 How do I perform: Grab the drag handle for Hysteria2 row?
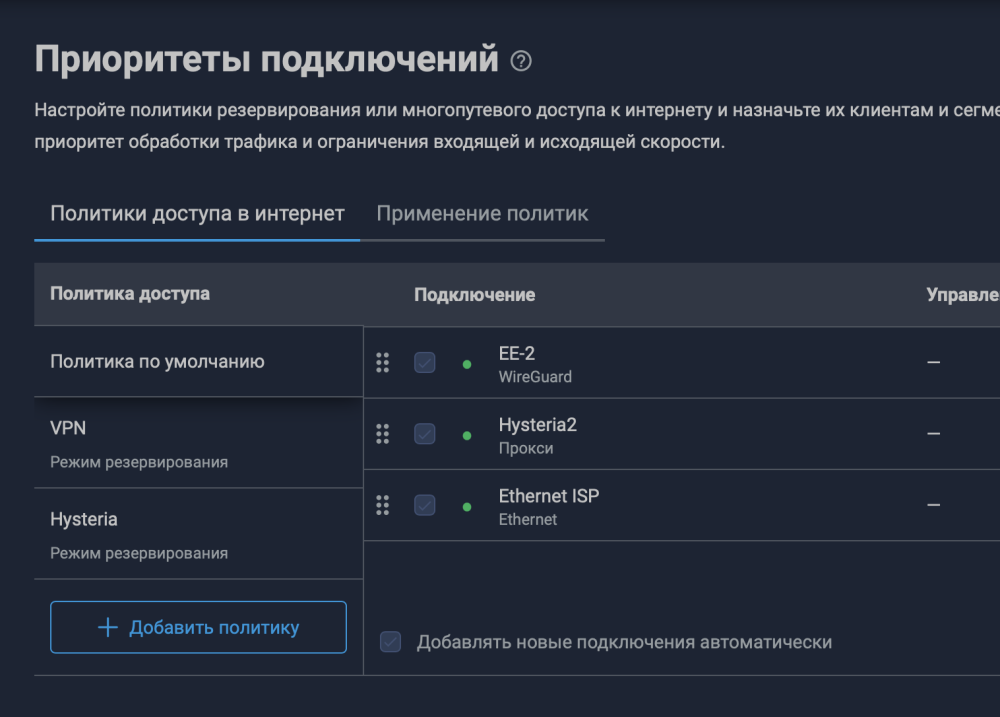[x=383, y=434]
